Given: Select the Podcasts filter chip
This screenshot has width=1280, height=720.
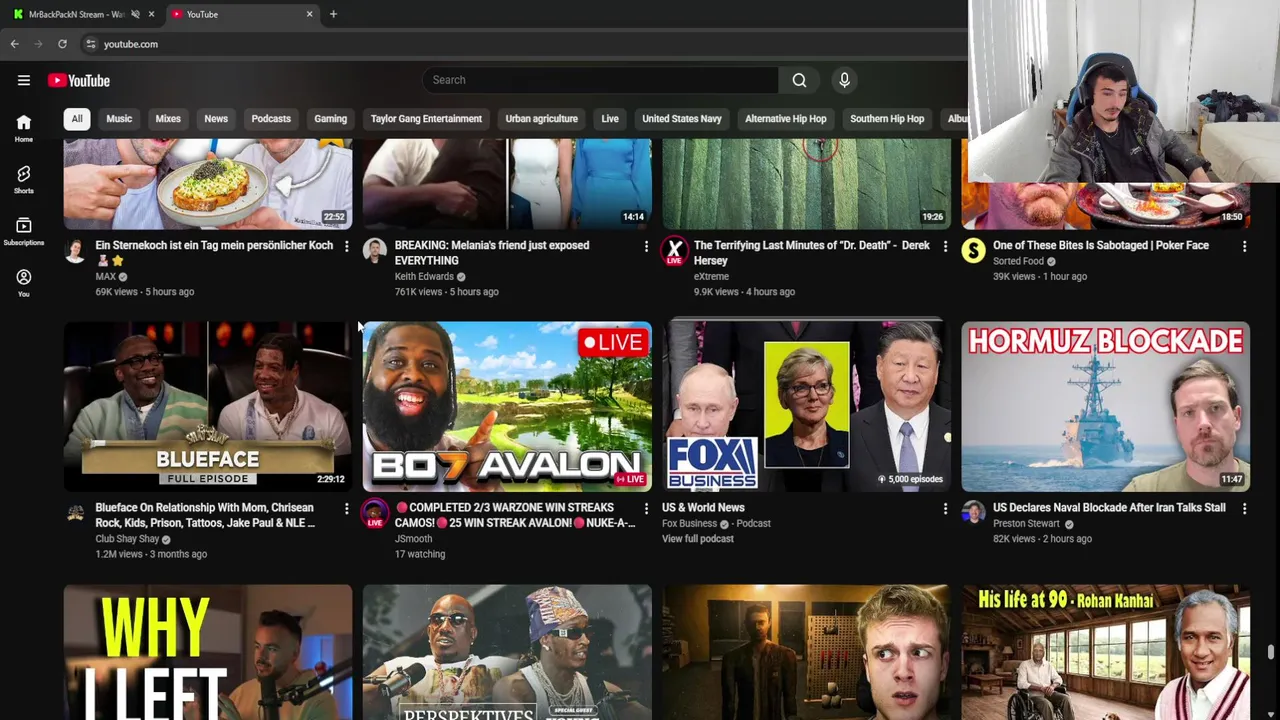Looking at the screenshot, I should coord(271,119).
